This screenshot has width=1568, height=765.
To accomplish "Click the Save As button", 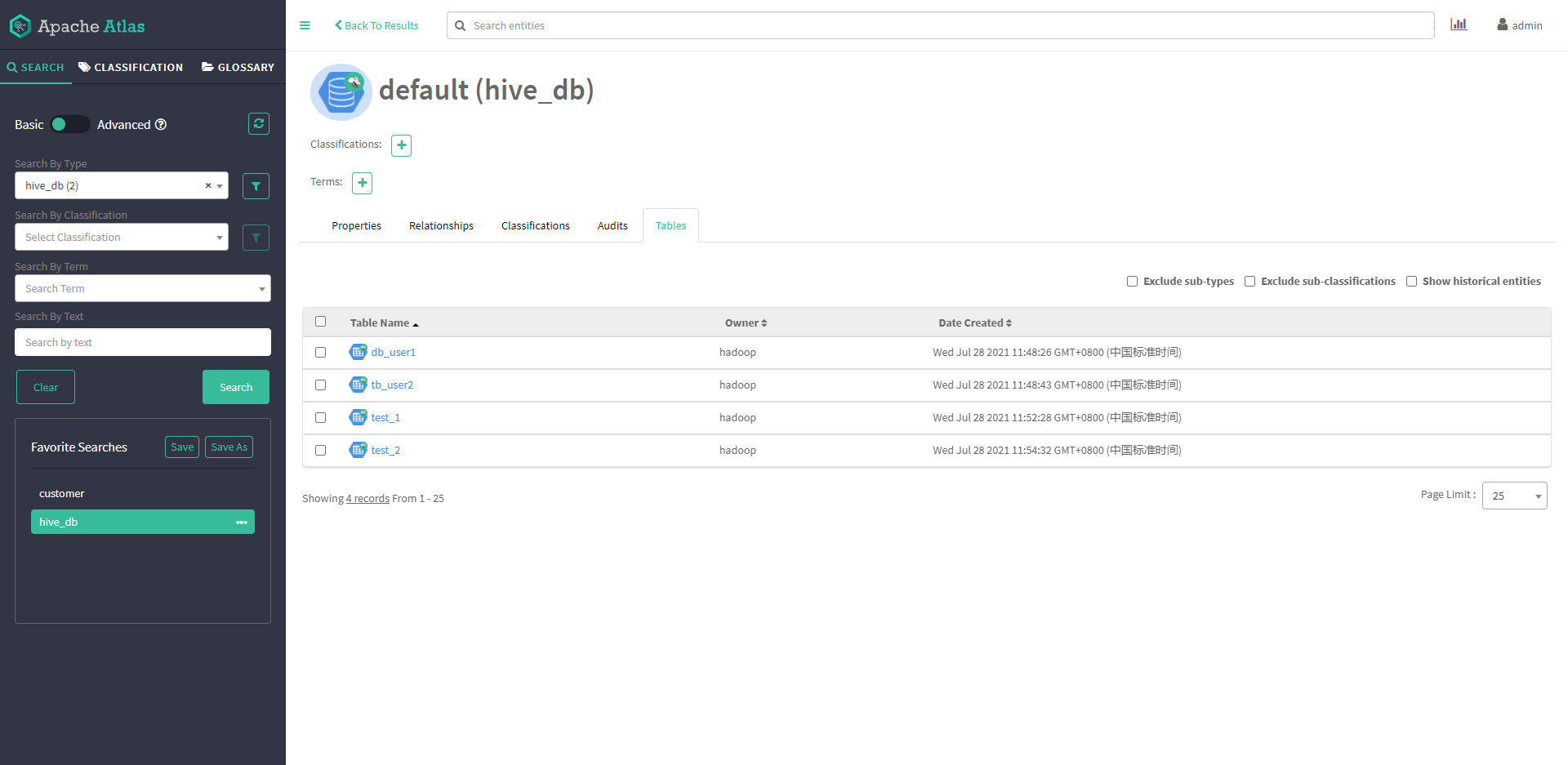I will pos(229,447).
